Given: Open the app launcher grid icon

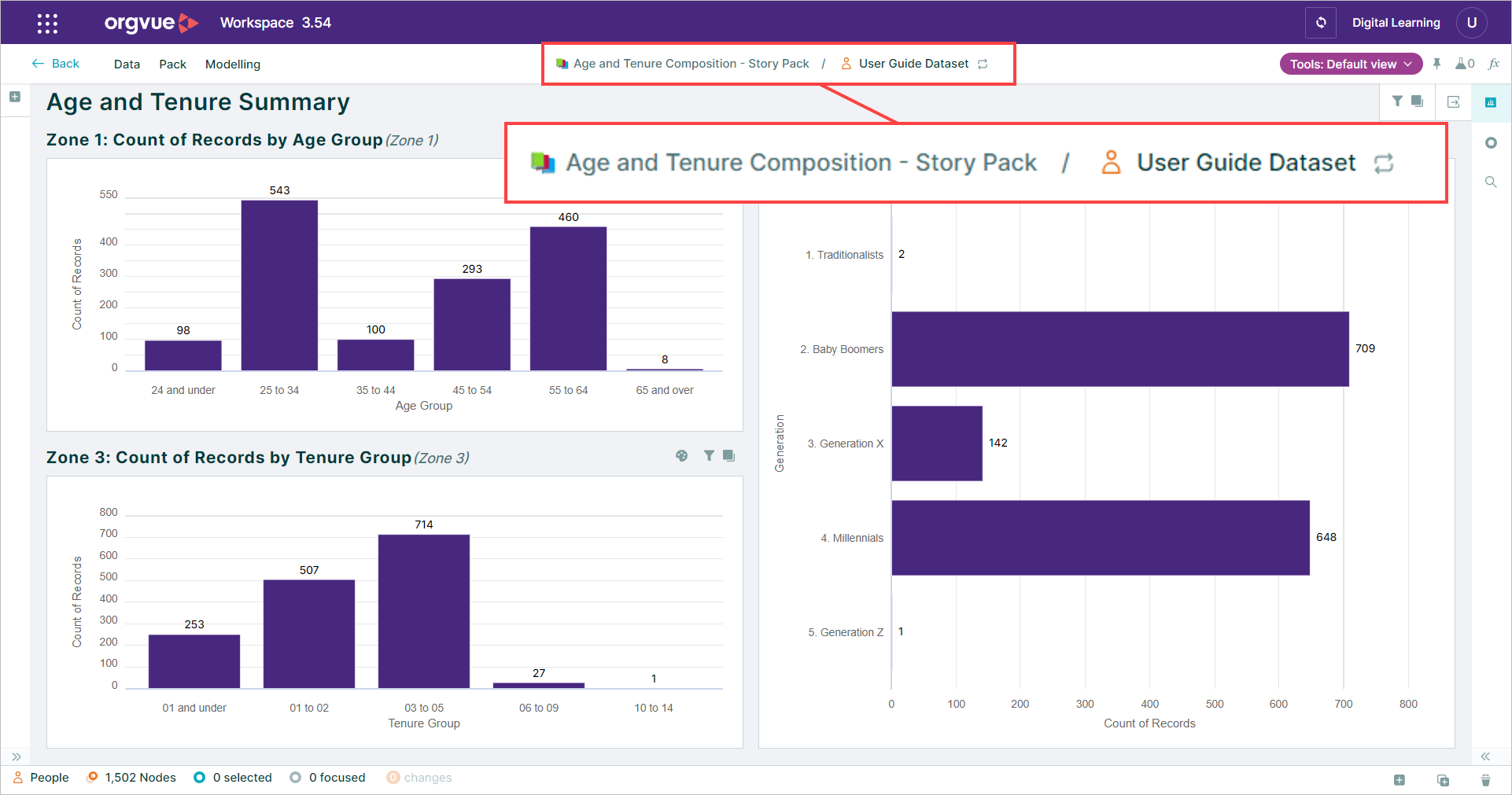Looking at the screenshot, I should coord(47,24).
